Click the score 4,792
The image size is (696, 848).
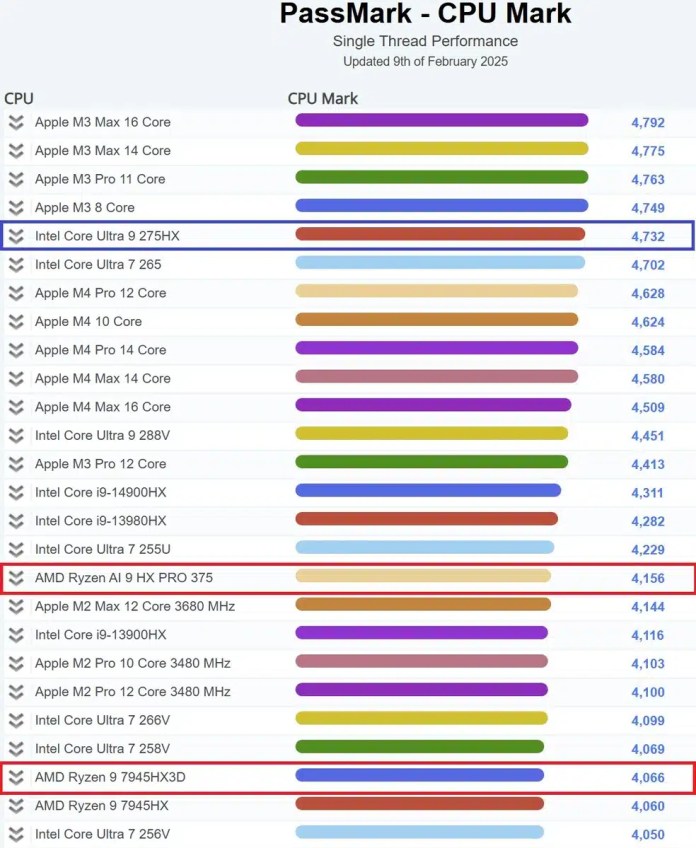click(648, 123)
